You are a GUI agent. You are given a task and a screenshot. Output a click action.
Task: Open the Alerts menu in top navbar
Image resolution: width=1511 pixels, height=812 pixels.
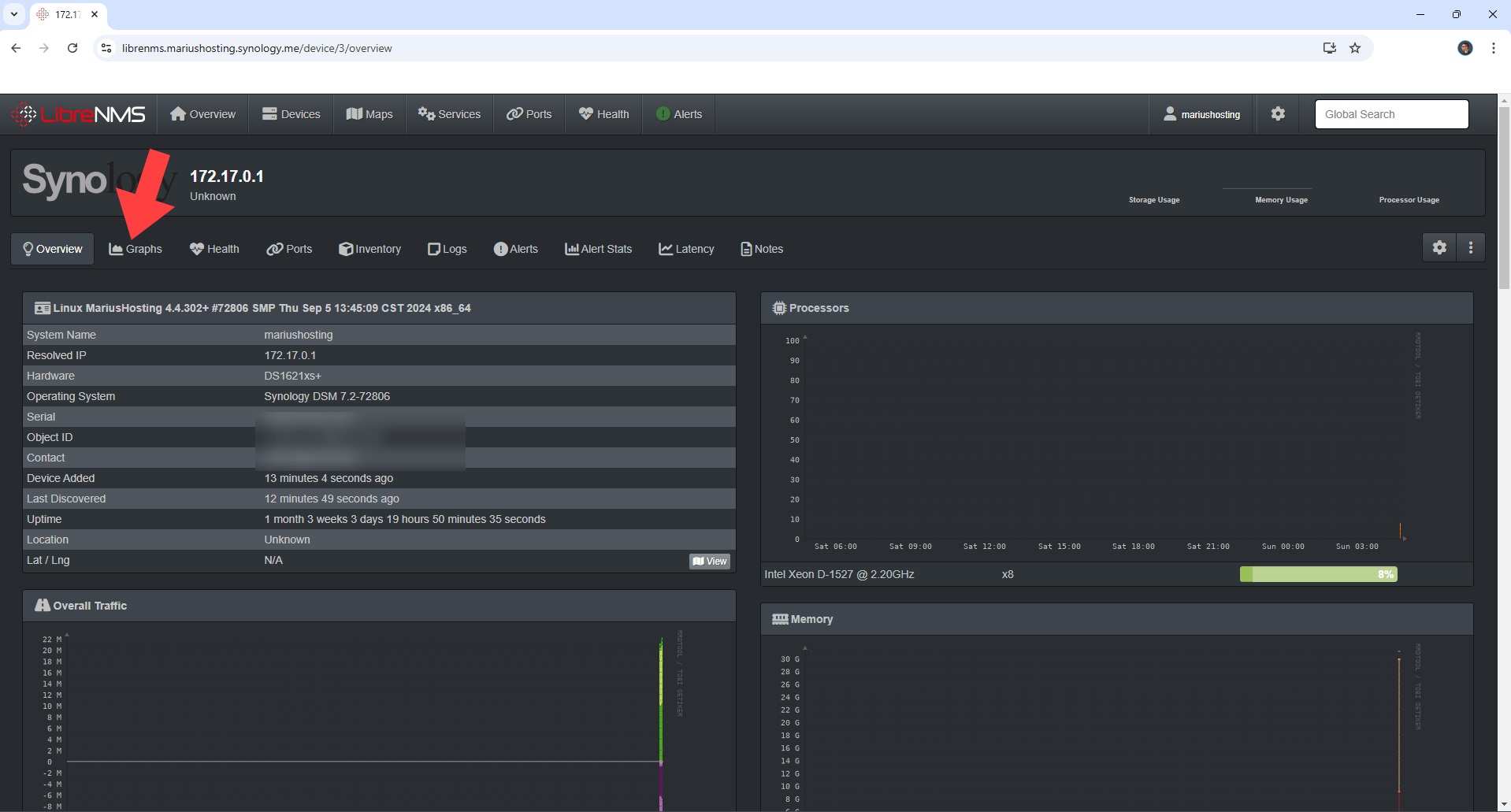pyautogui.click(x=679, y=114)
